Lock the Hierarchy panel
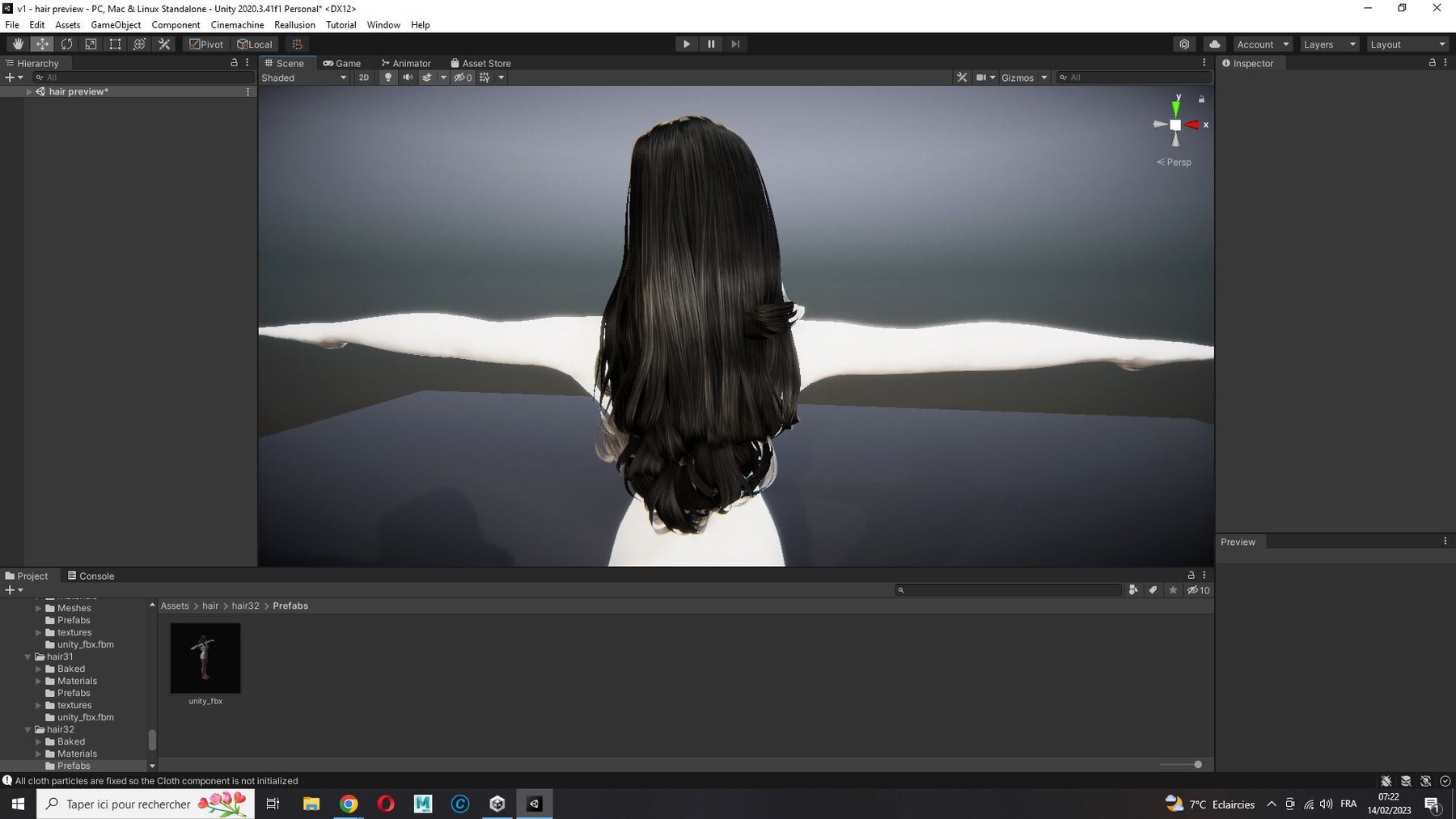Image resolution: width=1456 pixels, height=819 pixels. [235, 62]
